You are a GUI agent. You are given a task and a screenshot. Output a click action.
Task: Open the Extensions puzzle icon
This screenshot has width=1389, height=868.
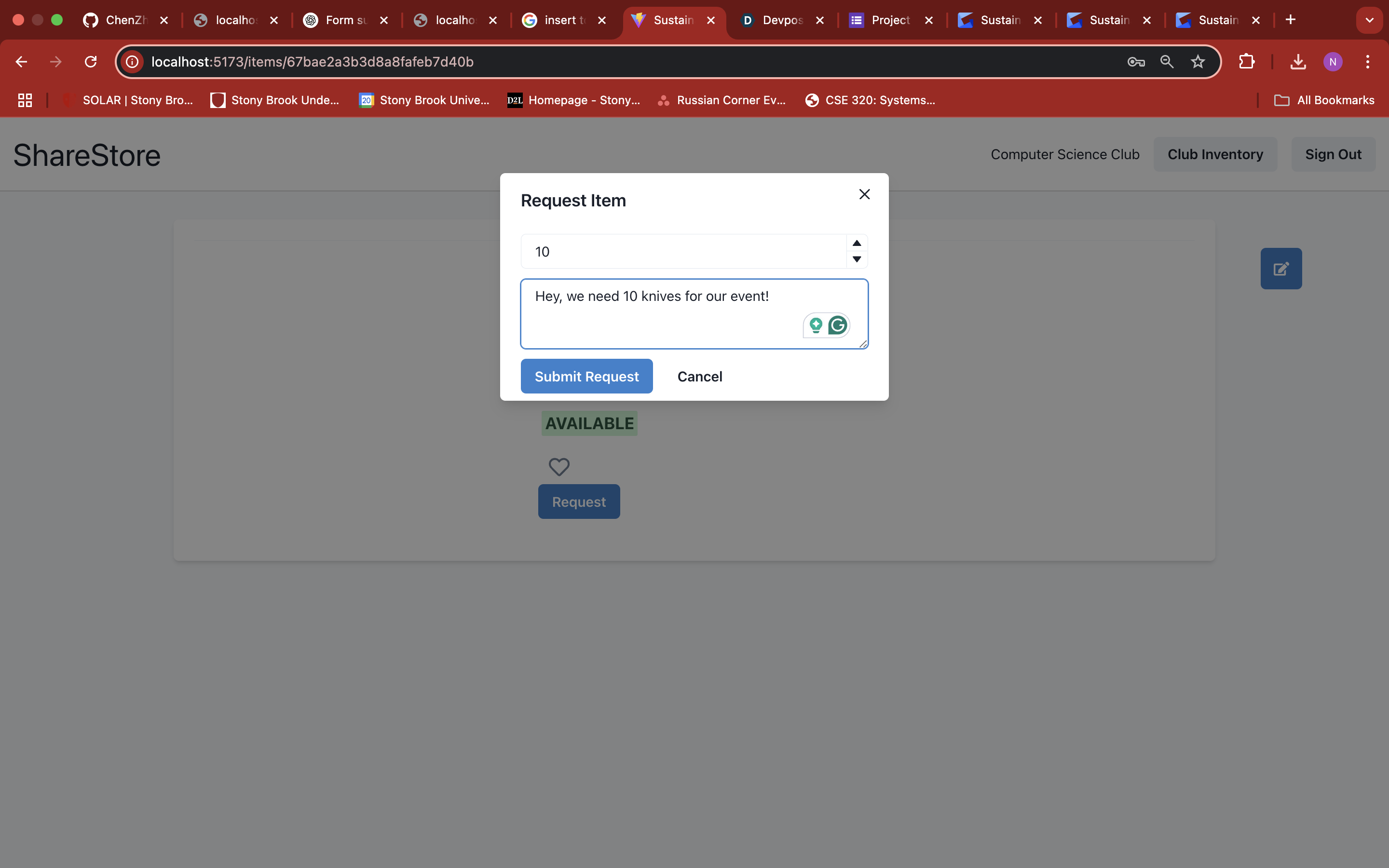1246,62
